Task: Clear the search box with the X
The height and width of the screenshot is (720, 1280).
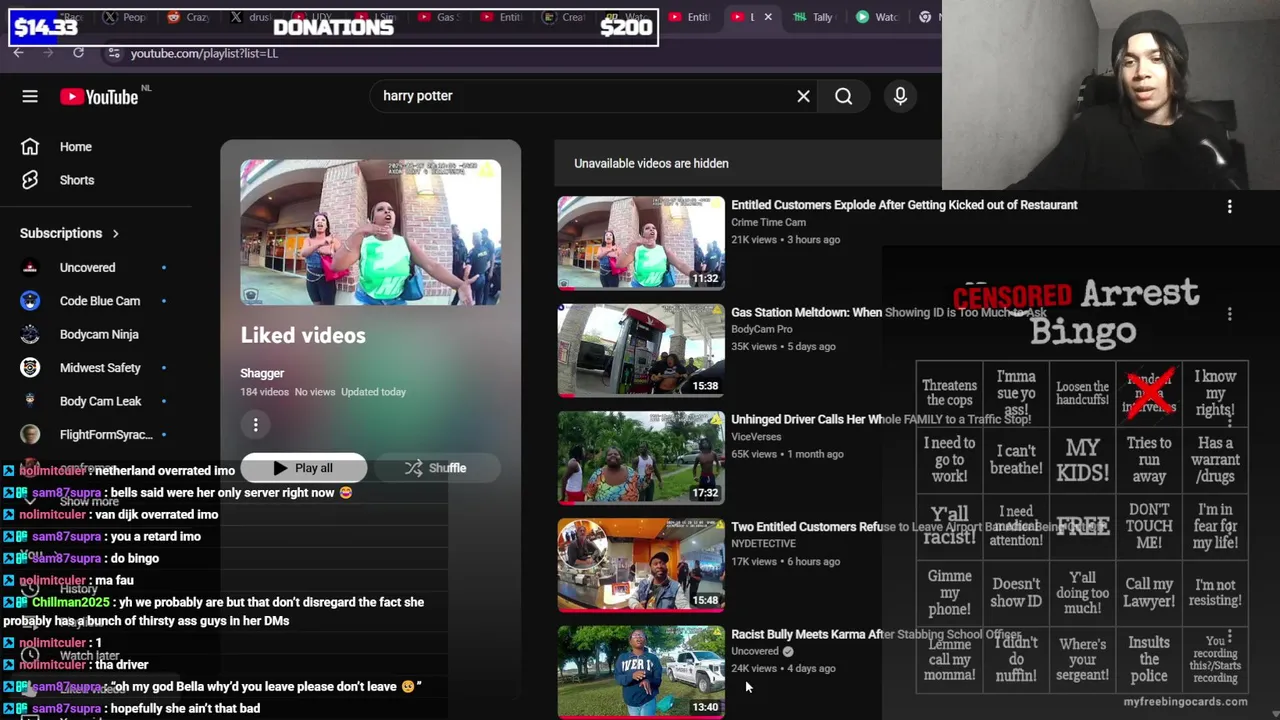Action: tap(803, 96)
